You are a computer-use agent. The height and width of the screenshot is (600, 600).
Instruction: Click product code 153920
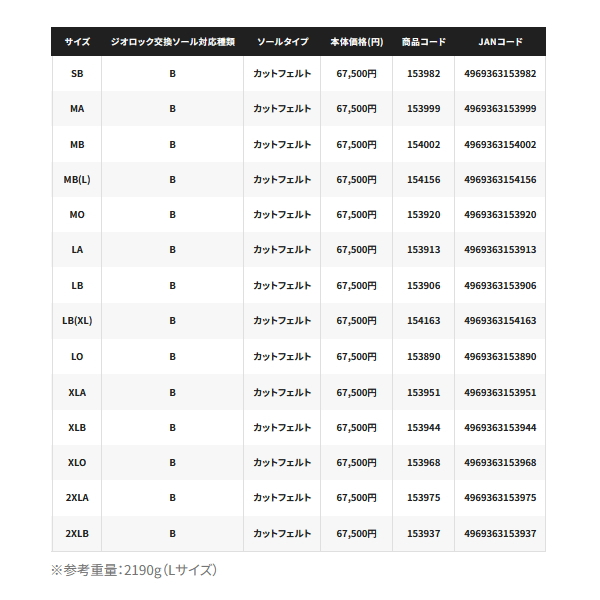pyautogui.click(x=424, y=215)
